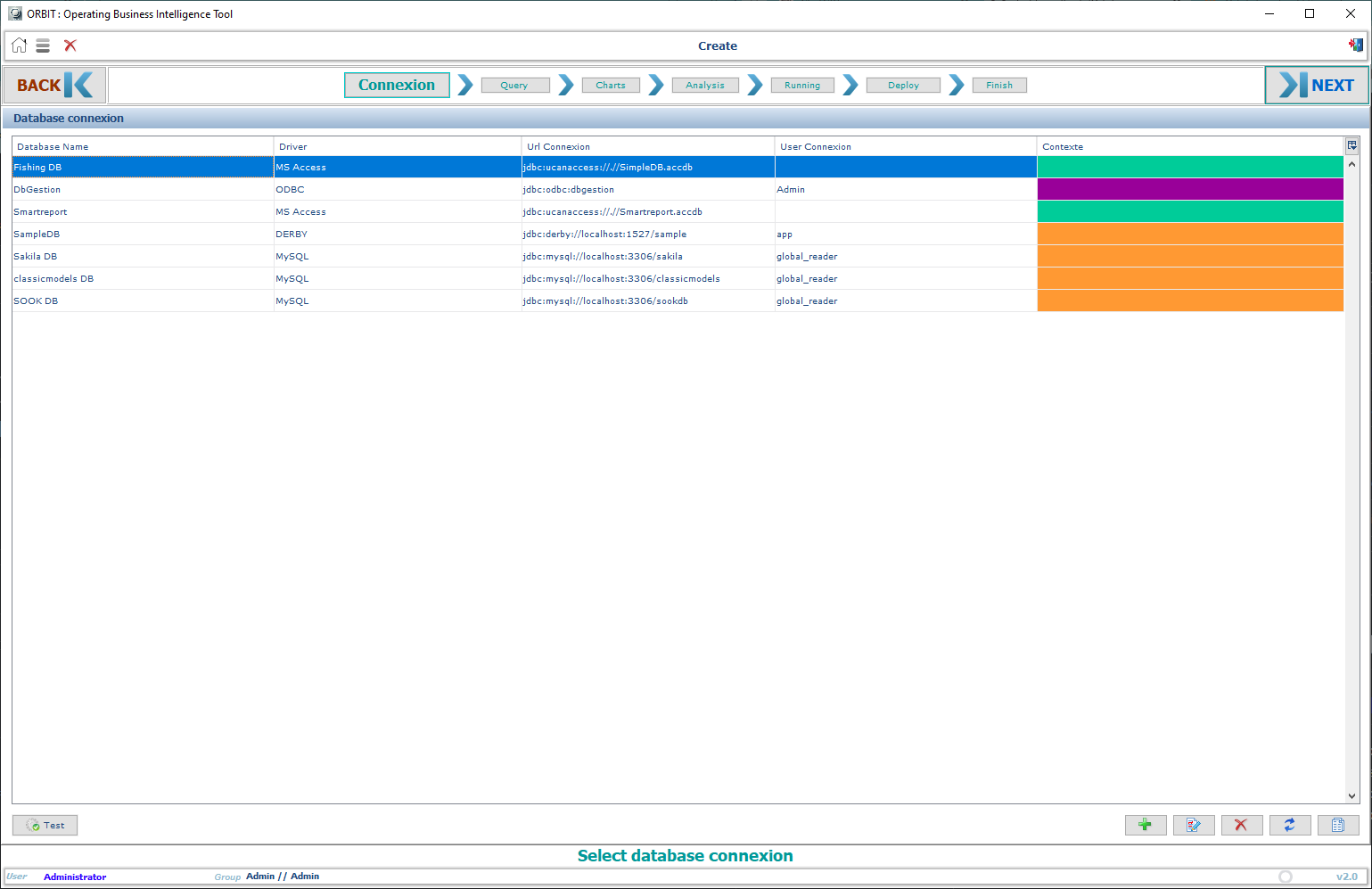Viewport: 1372px width, 889px height.
Task: Select the Charts wizard step
Action: point(611,86)
